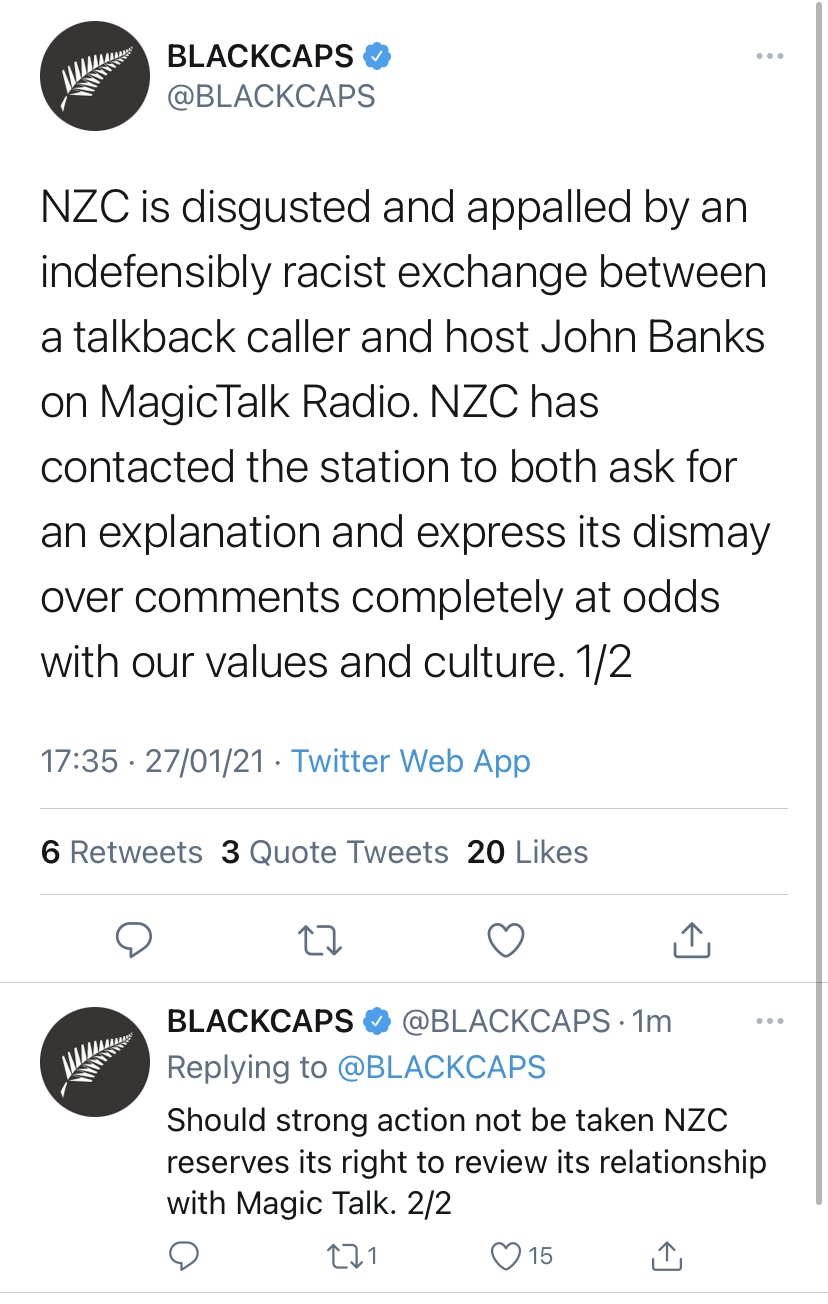Click the verified badge beside the header BLACKCAPS name
Screen dimensions: 828x1304
376,57
